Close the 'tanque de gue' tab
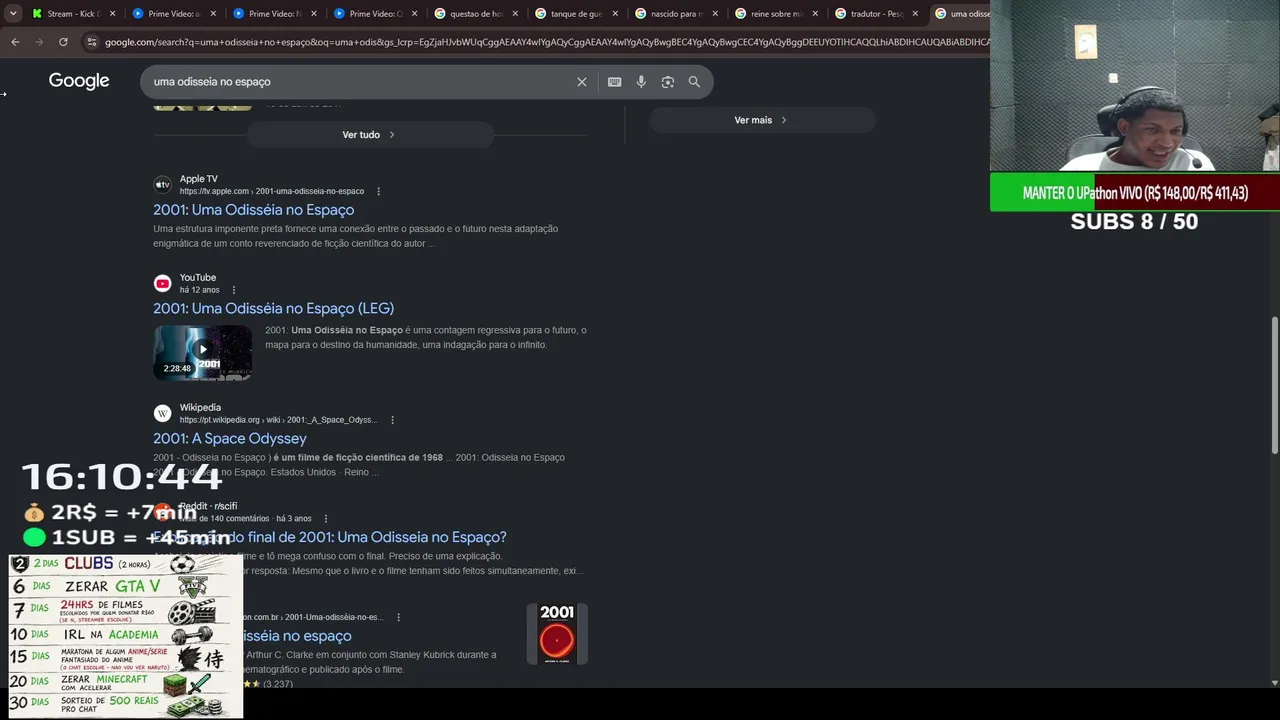The height and width of the screenshot is (720, 1280). 614,14
